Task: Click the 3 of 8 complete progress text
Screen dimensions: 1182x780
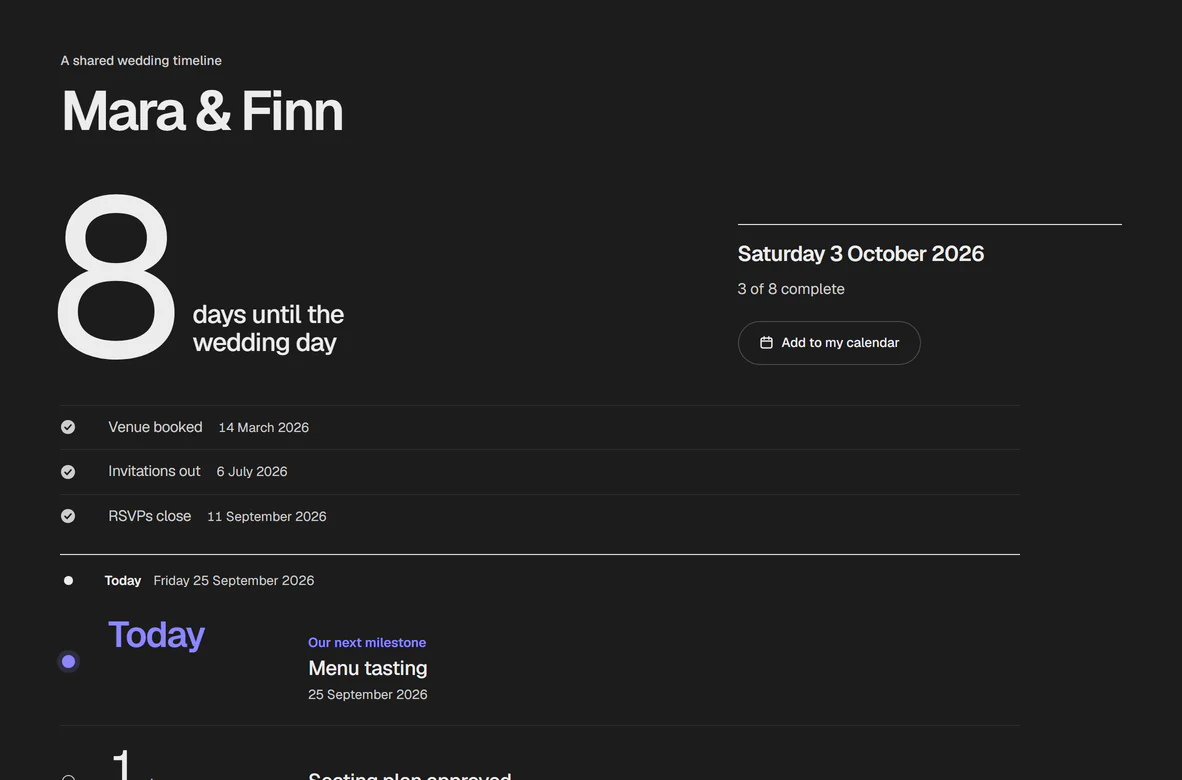Action: [791, 289]
